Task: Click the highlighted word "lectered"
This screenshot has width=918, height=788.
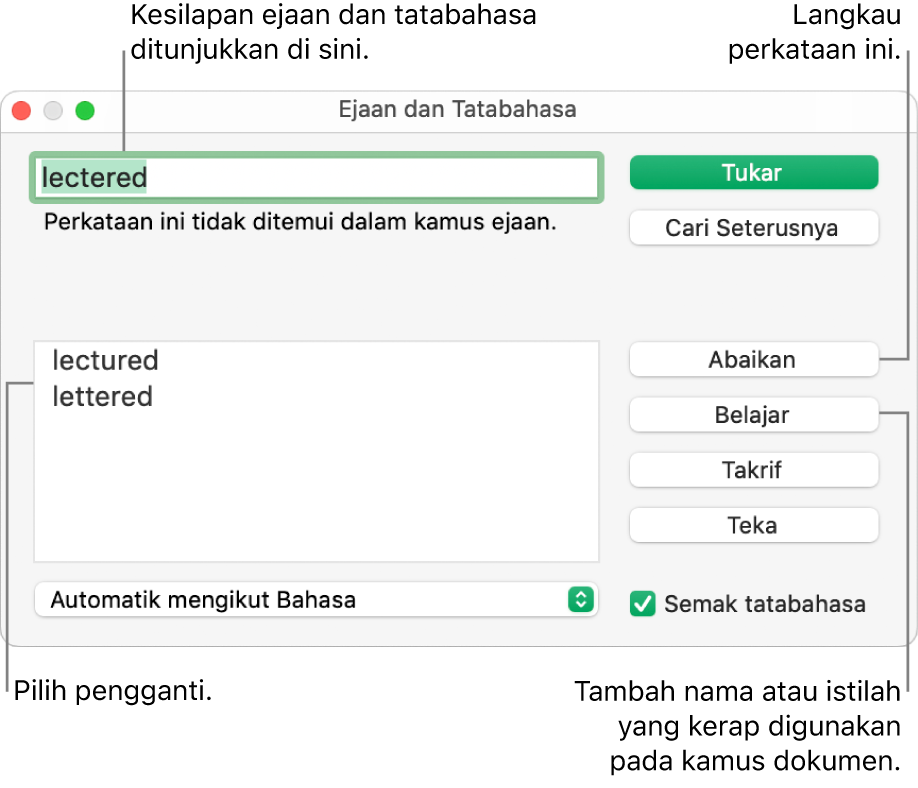Action: (x=93, y=178)
